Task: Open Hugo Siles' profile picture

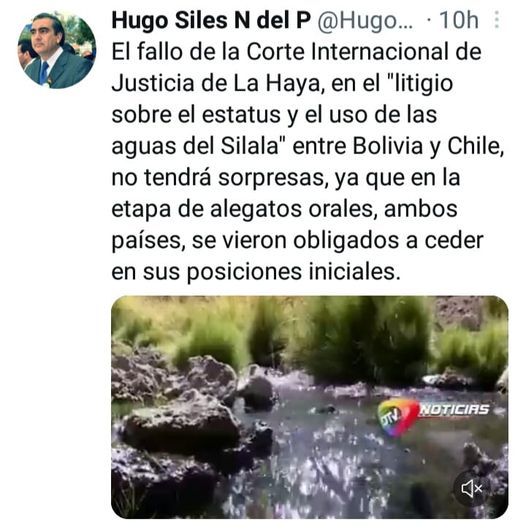Action: coord(57,50)
